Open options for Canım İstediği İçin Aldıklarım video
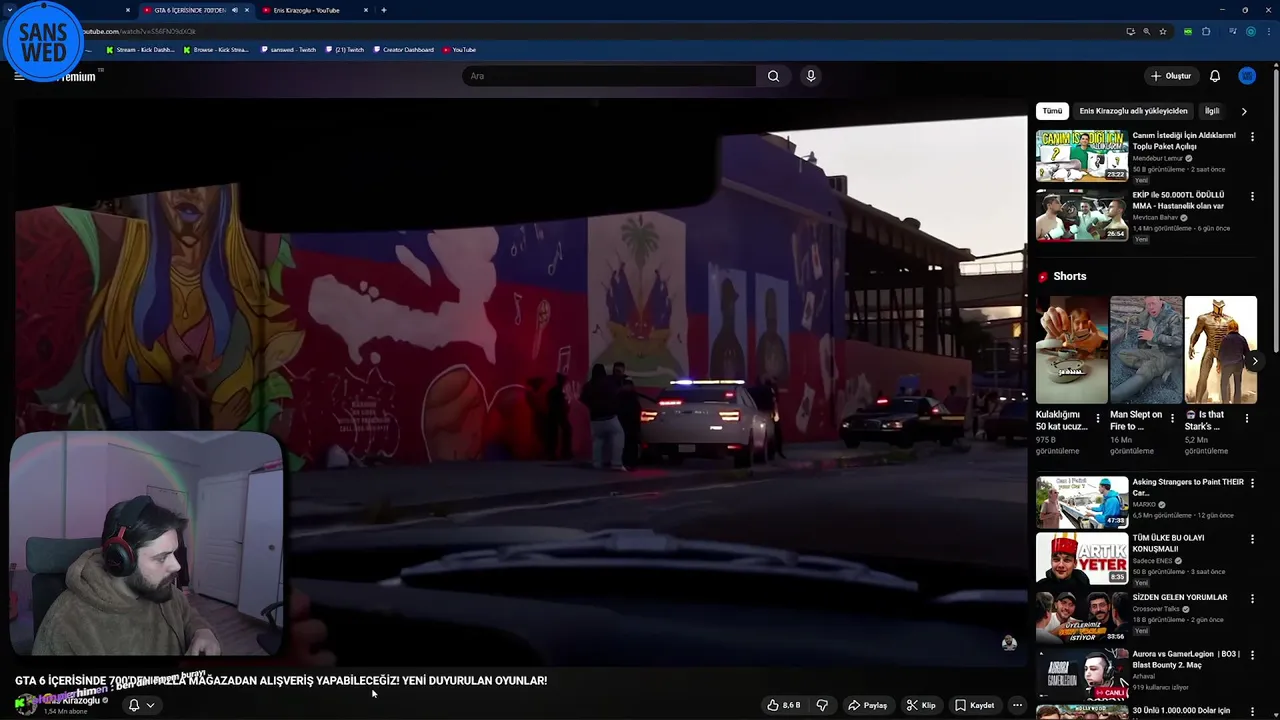This screenshot has width=1280, height=720. pyautogui.click(x=1252, y=136)
